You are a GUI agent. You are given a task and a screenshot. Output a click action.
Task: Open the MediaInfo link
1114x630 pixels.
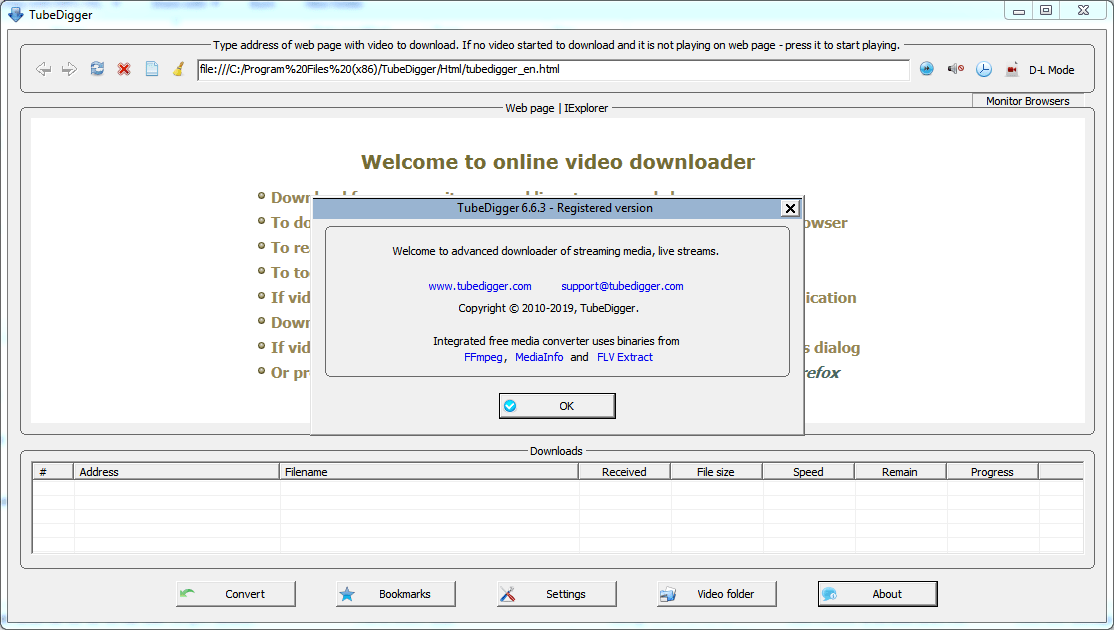539,357
